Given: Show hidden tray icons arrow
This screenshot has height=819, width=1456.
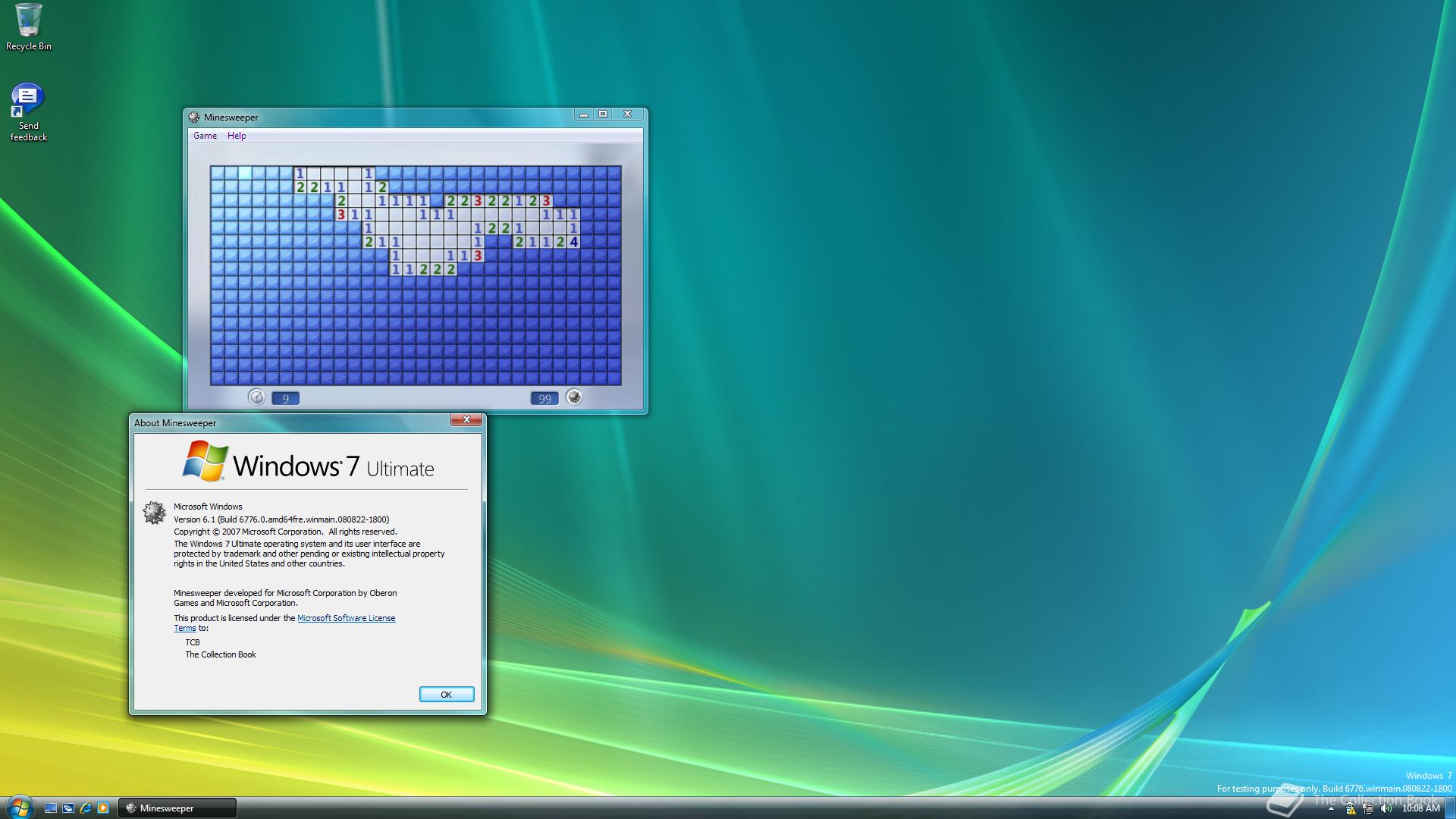Looking at the screenshot, I should pyautogui.click(x=1331, y=809).
